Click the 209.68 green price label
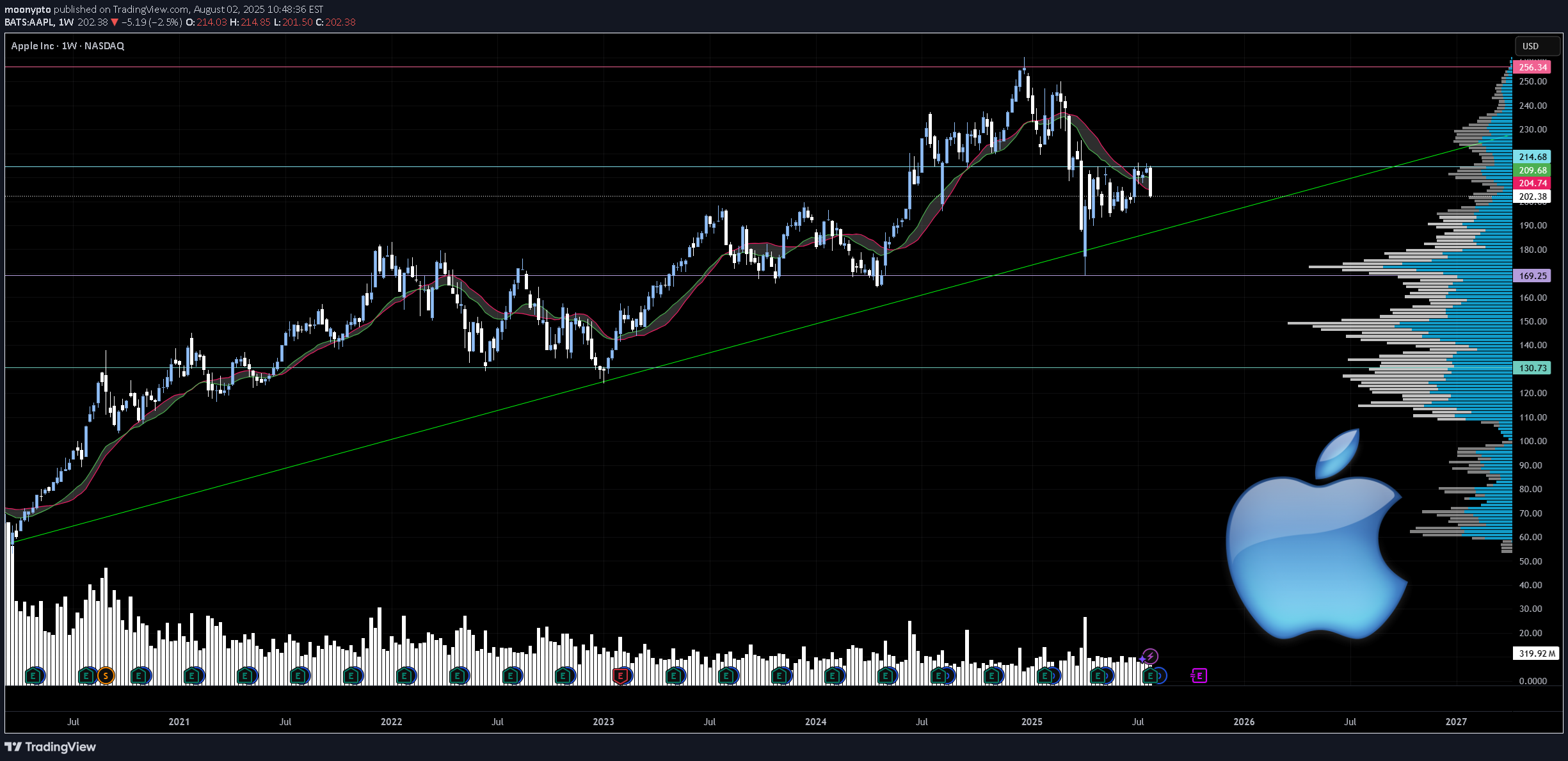 [x=1532, y=170]
